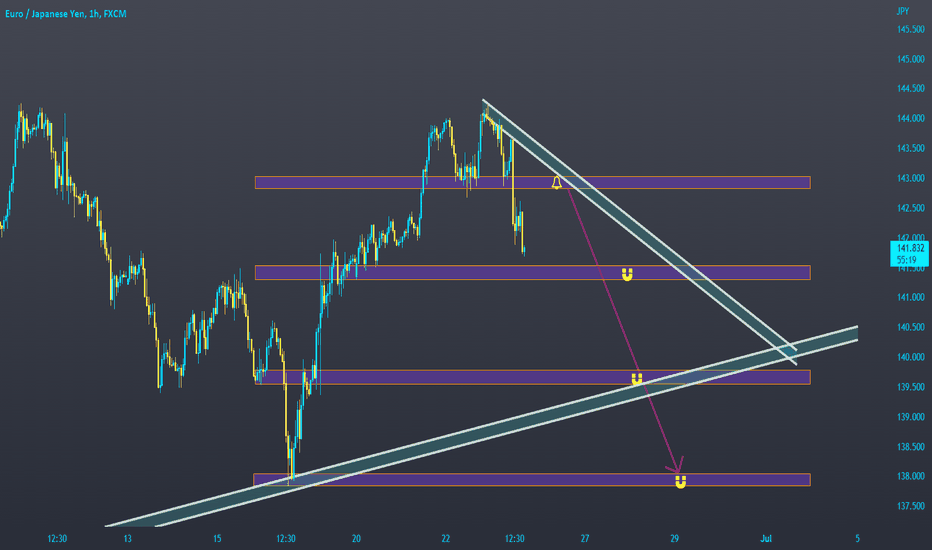Select the magnet icon on the 138.000 zone
Viewport: 932px width, 550px height.
click(x=681, y=482)
